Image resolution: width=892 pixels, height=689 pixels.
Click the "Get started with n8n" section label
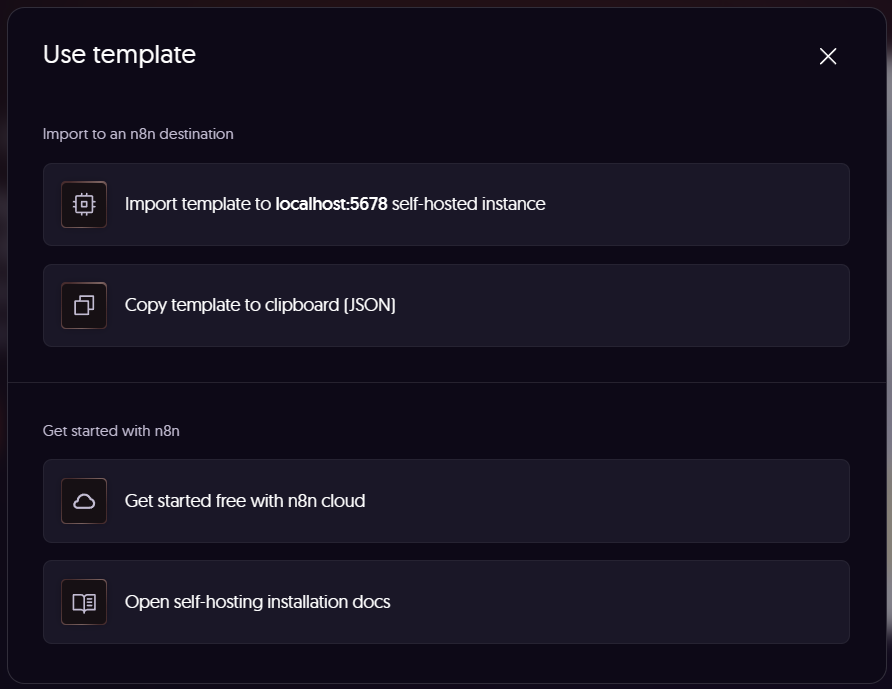pos(111,431)
